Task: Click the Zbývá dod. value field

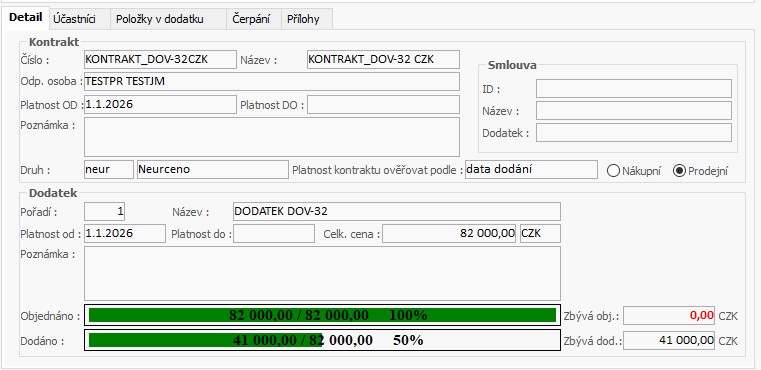Action: click(x=669, y=340)
